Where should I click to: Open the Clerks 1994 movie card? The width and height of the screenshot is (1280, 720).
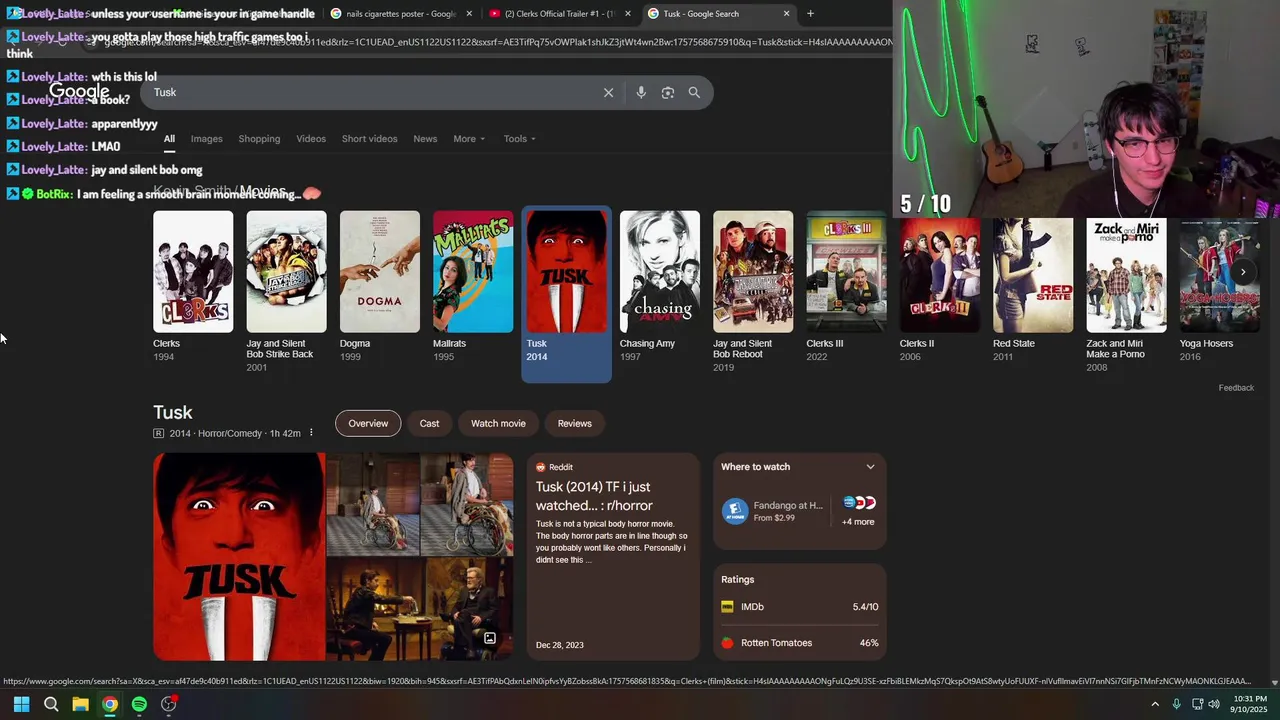click(193, 286)
